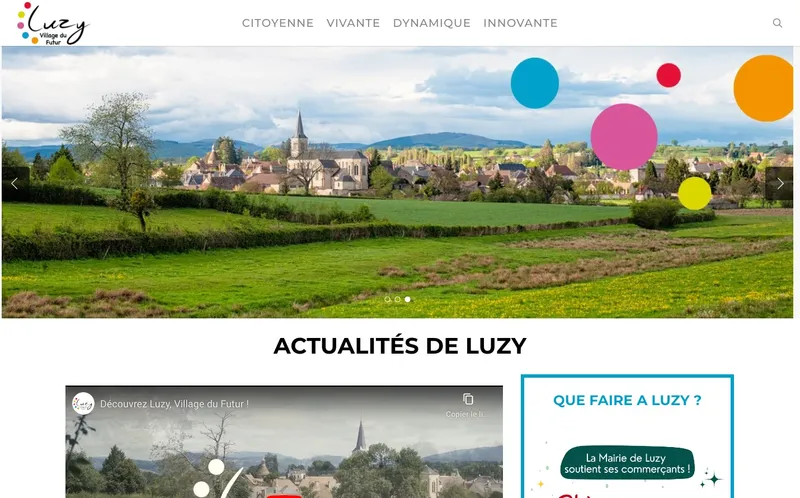Click the copy link icon on video

[468, 399]
